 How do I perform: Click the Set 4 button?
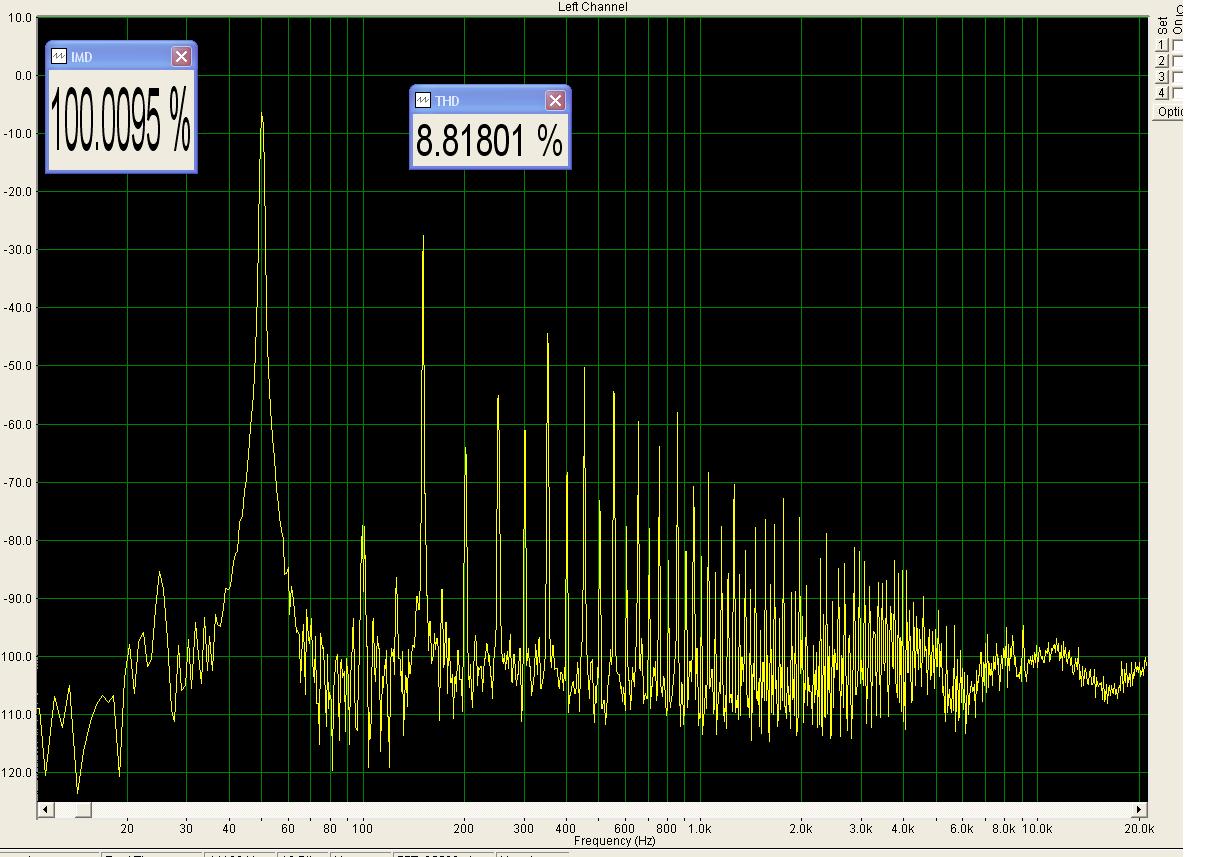point(1162,93)
